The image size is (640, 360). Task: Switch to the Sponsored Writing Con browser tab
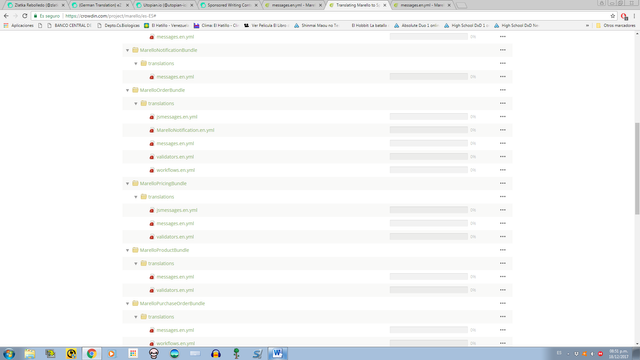coord(229,5)
